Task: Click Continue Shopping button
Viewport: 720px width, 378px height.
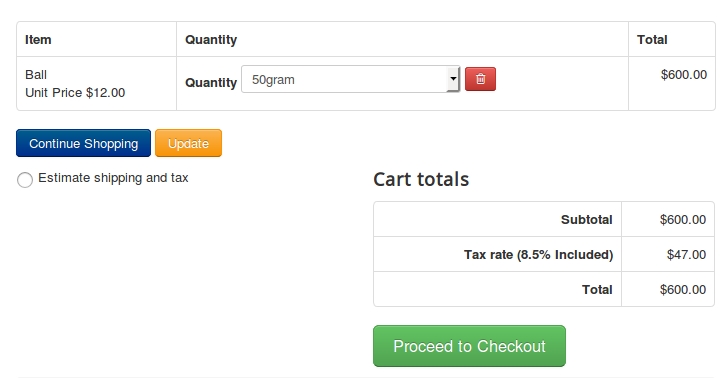Action: click(84, 143)
